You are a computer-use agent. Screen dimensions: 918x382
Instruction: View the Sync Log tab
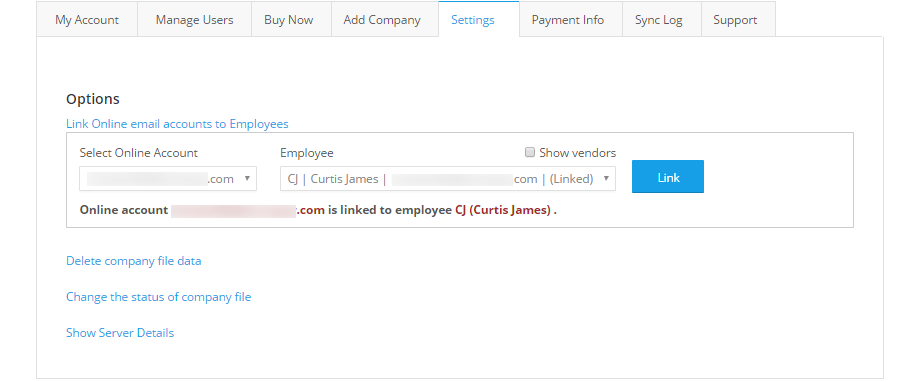tap(659, 19)
